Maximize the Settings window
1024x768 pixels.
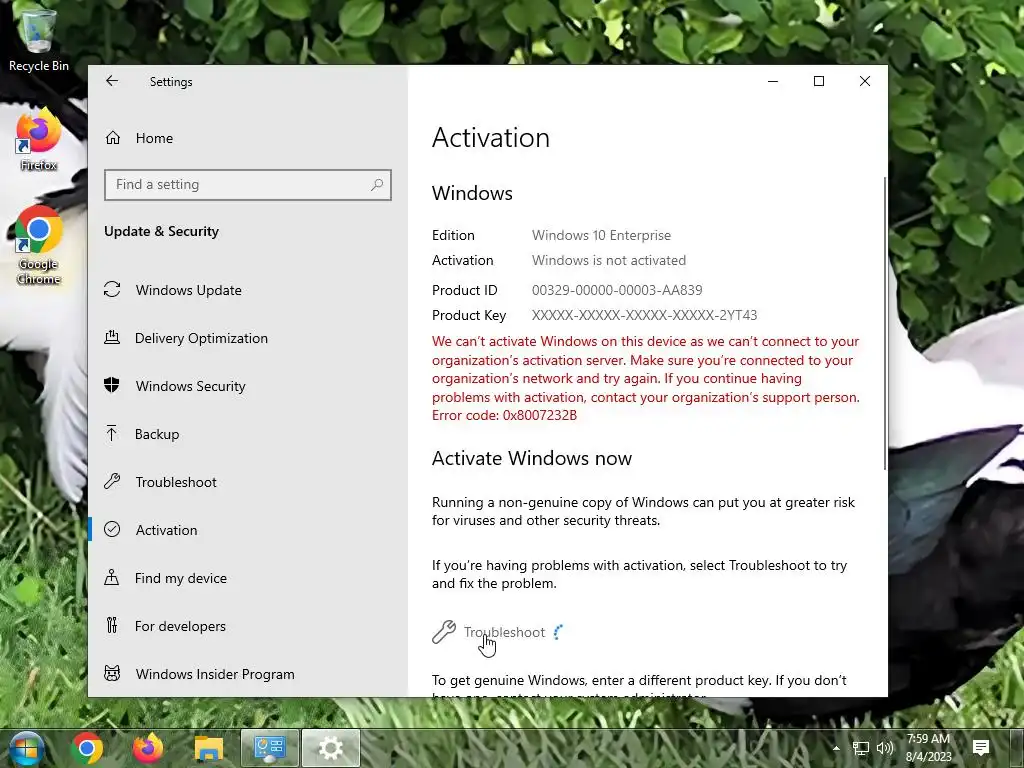(819, 81)
